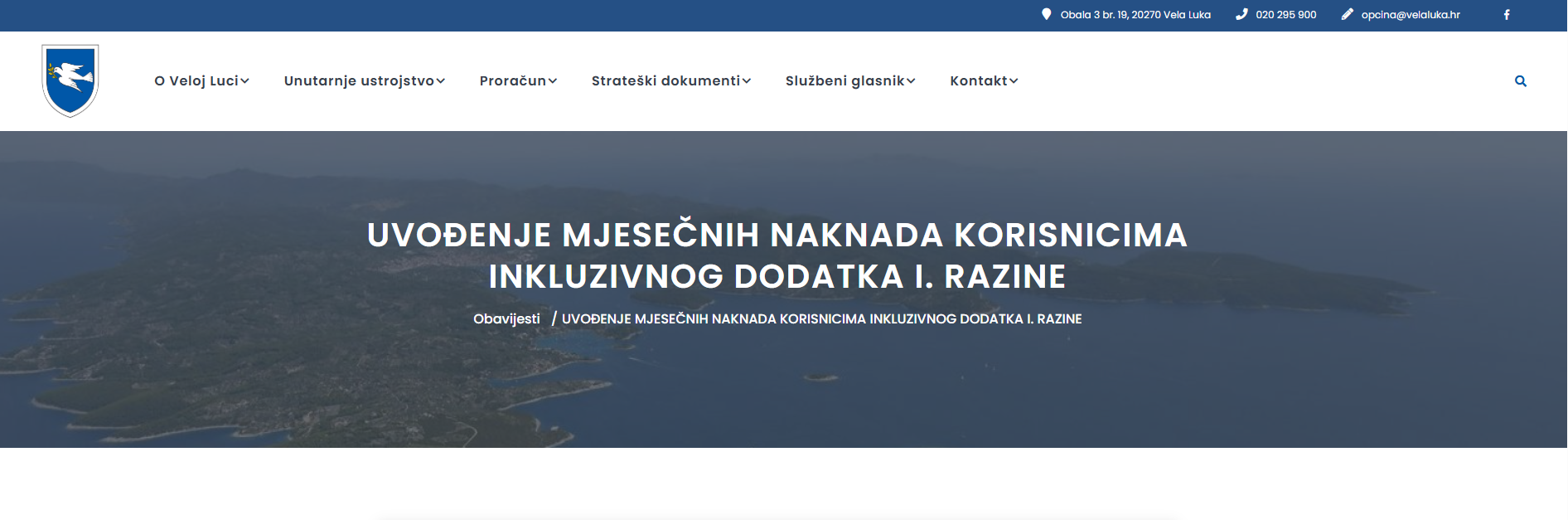Select the Proračun menu item

pos(512,80)
